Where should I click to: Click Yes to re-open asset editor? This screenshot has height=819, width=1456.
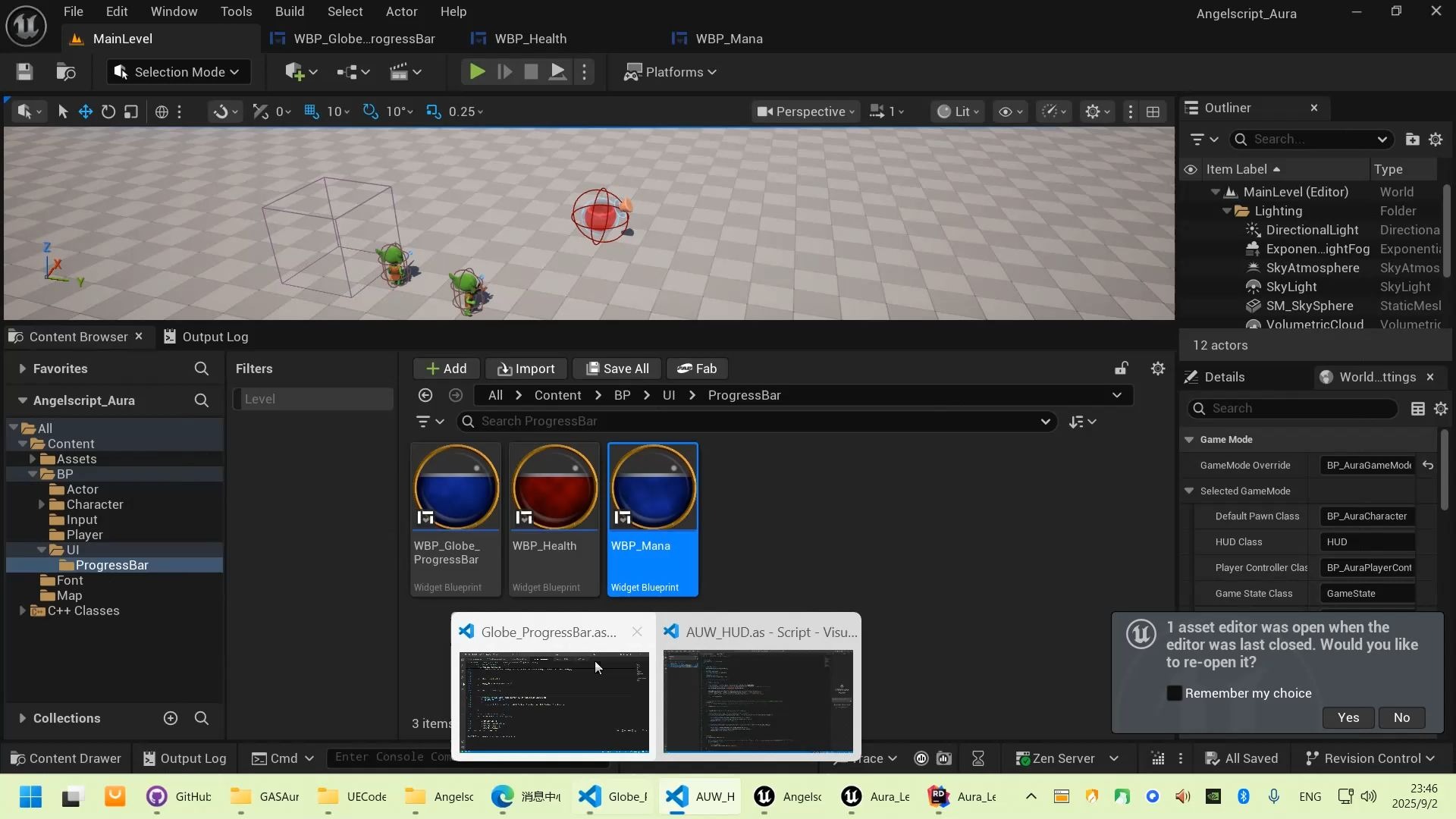pos(1348,717)
